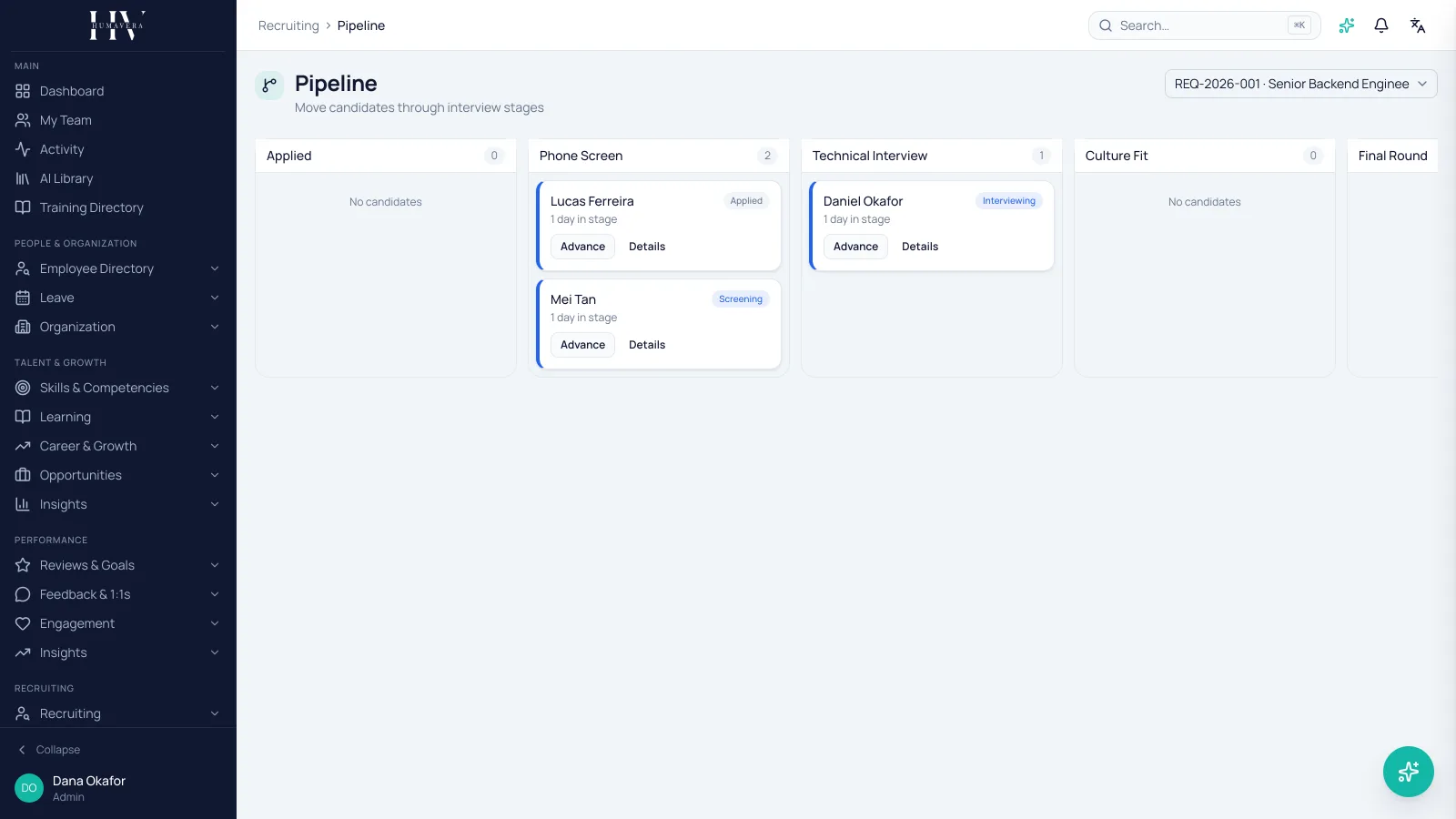The height and width of the screenshot is (819, 1456).
Task: Click the Skills & Competencies target icon
Action: (x=23, y=388)
